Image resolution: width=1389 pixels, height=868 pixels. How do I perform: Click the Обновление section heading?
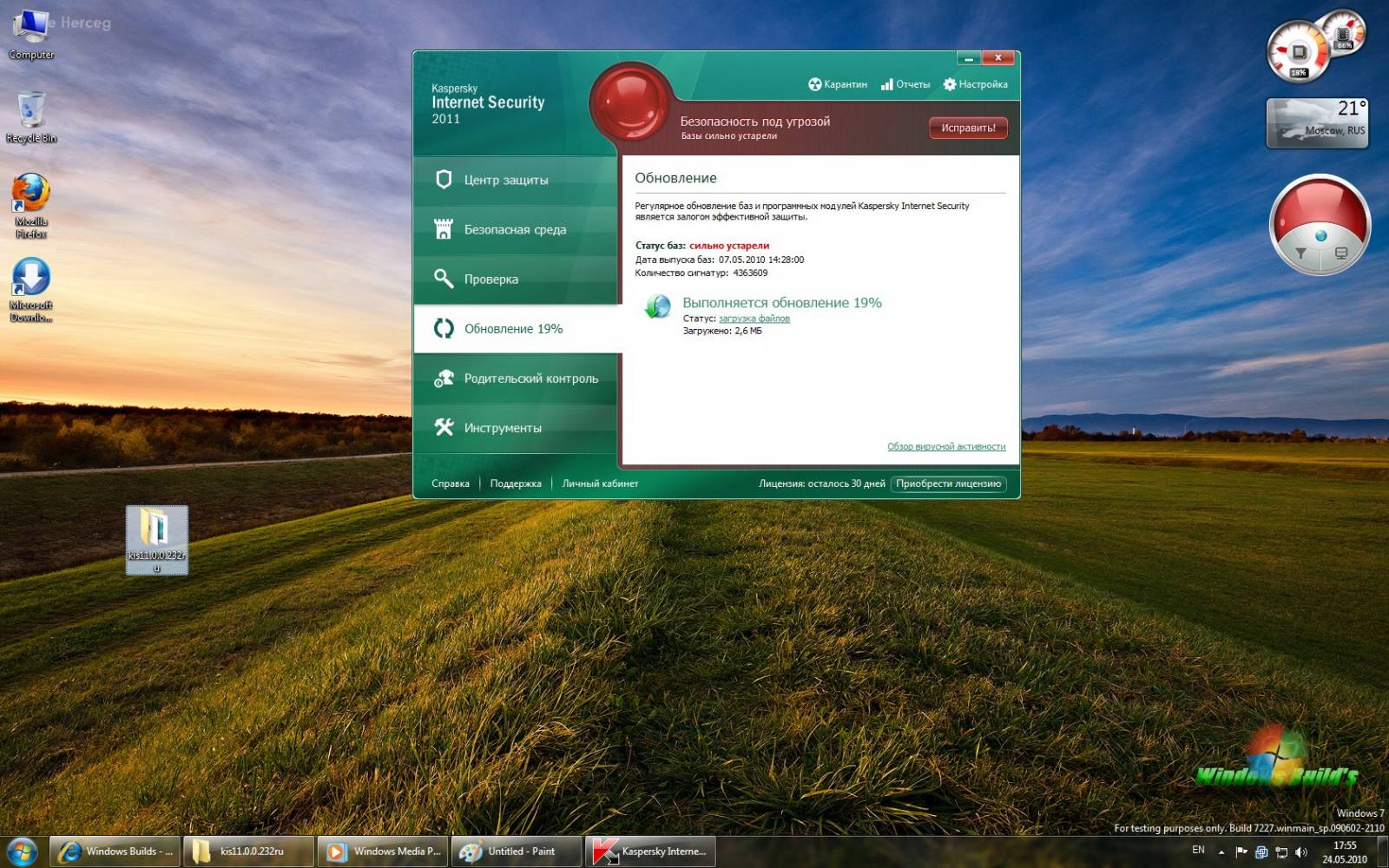pyautogui.click(x=675, y=178)
